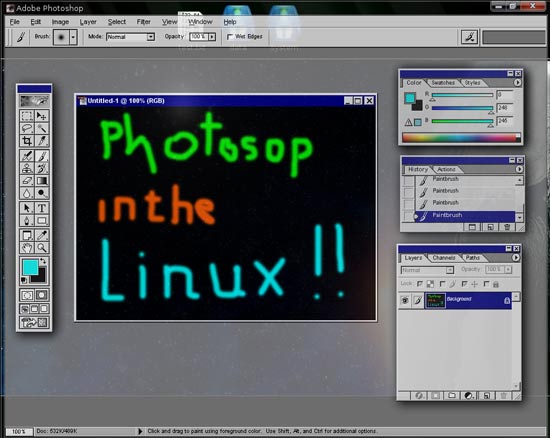550x438 pixels.
Task: Create new layer set folder button
Action: click(452, 396)
